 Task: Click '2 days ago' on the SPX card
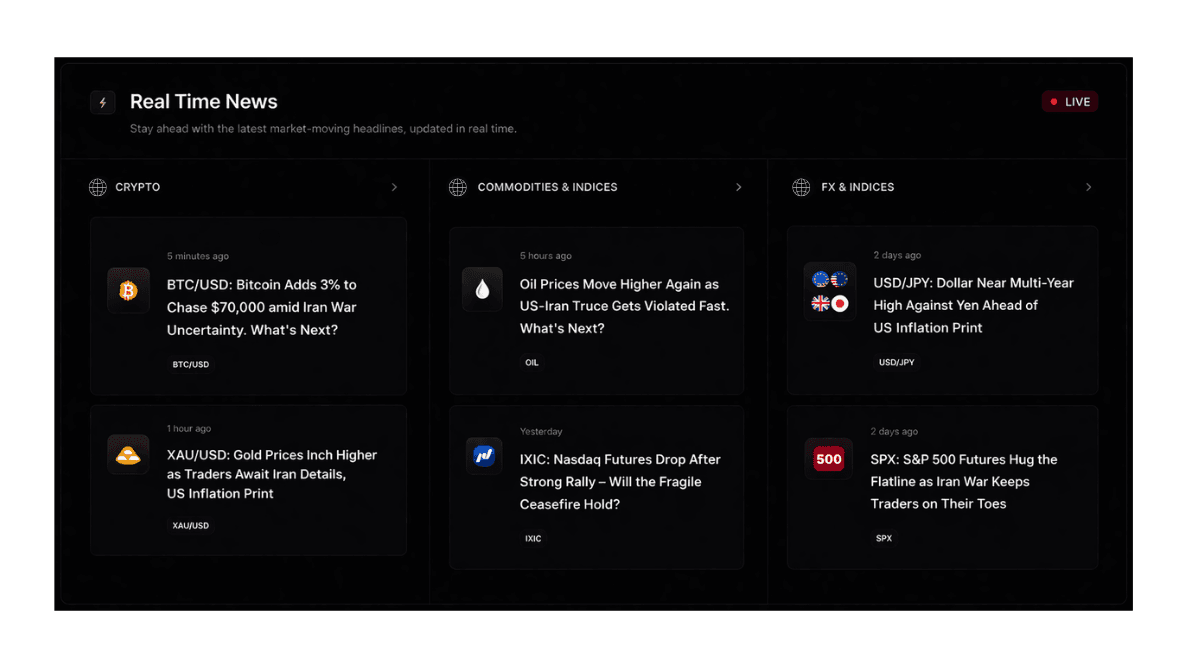pyautogui.click(x=894, y=432)
